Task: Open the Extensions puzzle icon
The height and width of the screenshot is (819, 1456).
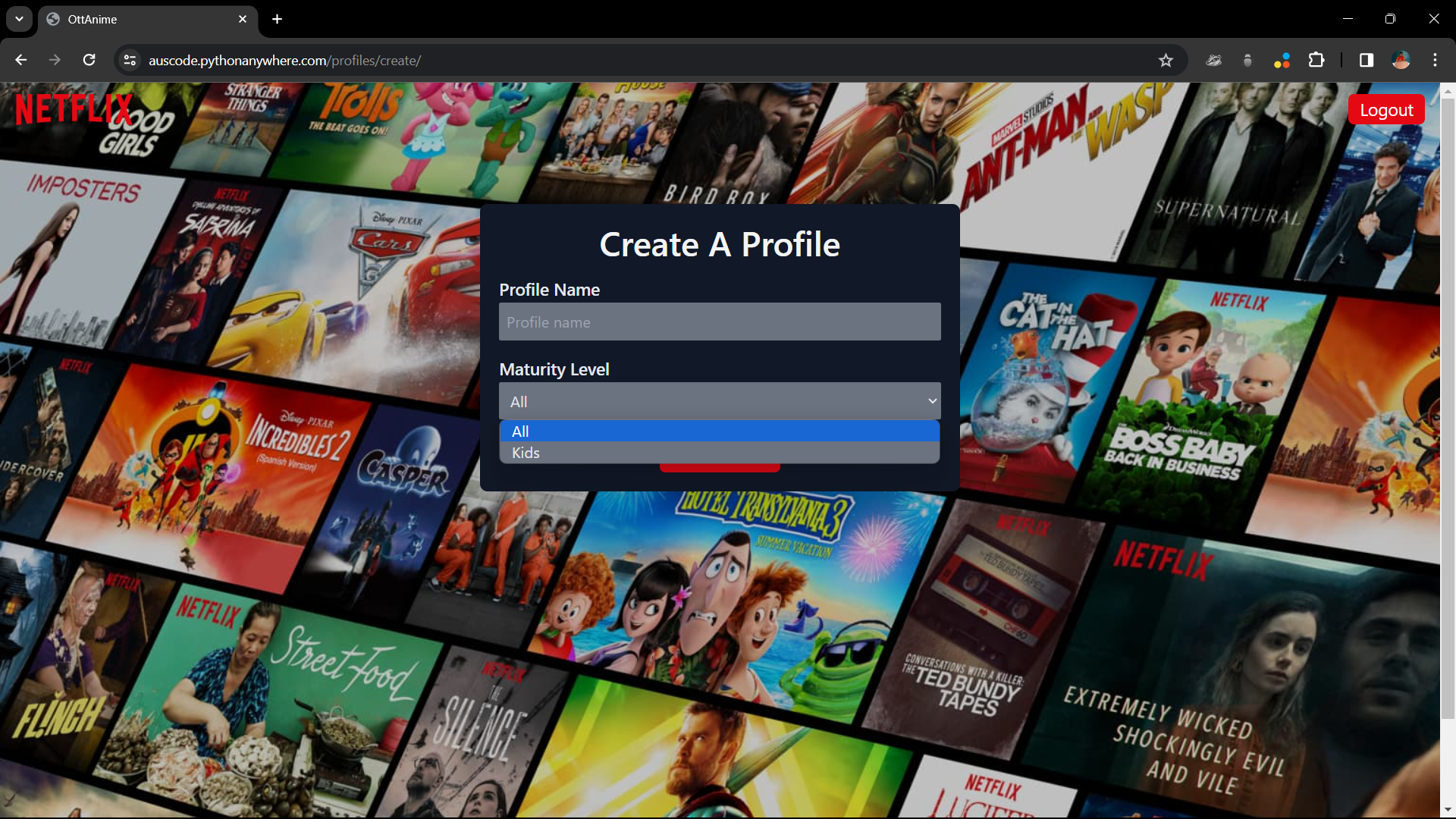Action: tap(1316, 60)
